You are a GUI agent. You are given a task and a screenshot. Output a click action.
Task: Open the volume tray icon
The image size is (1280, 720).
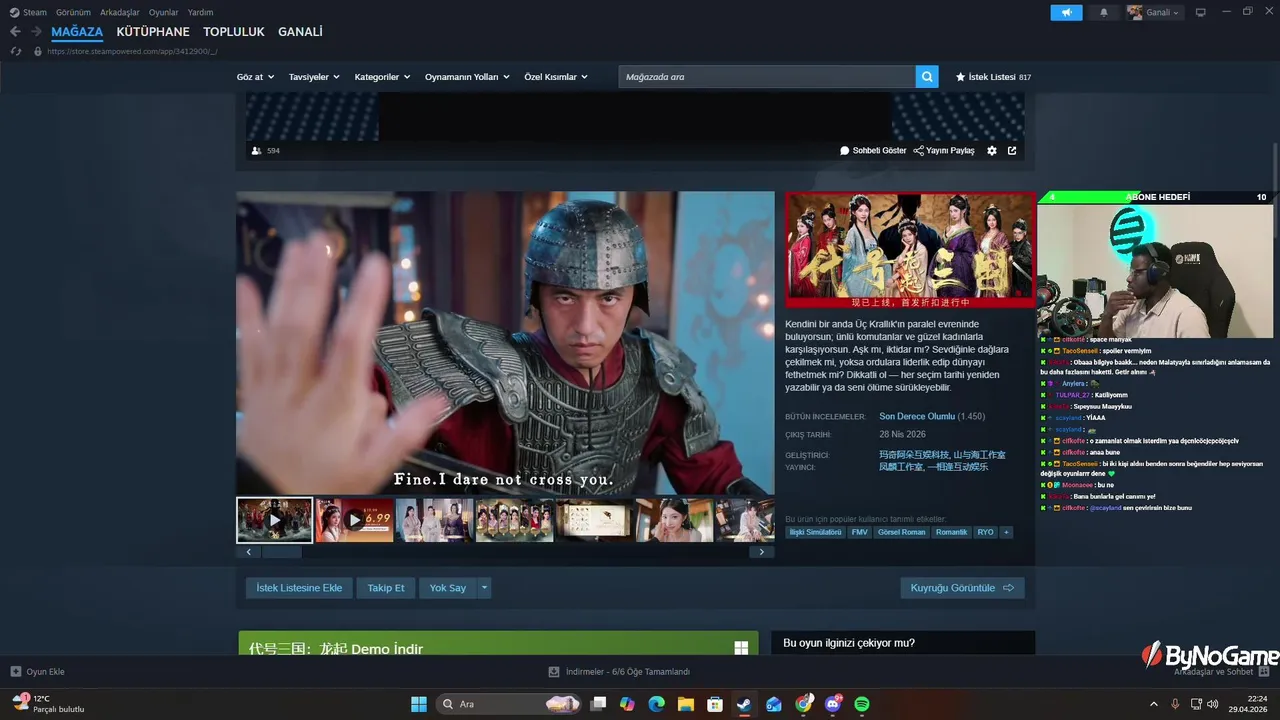click(1211, 704)
